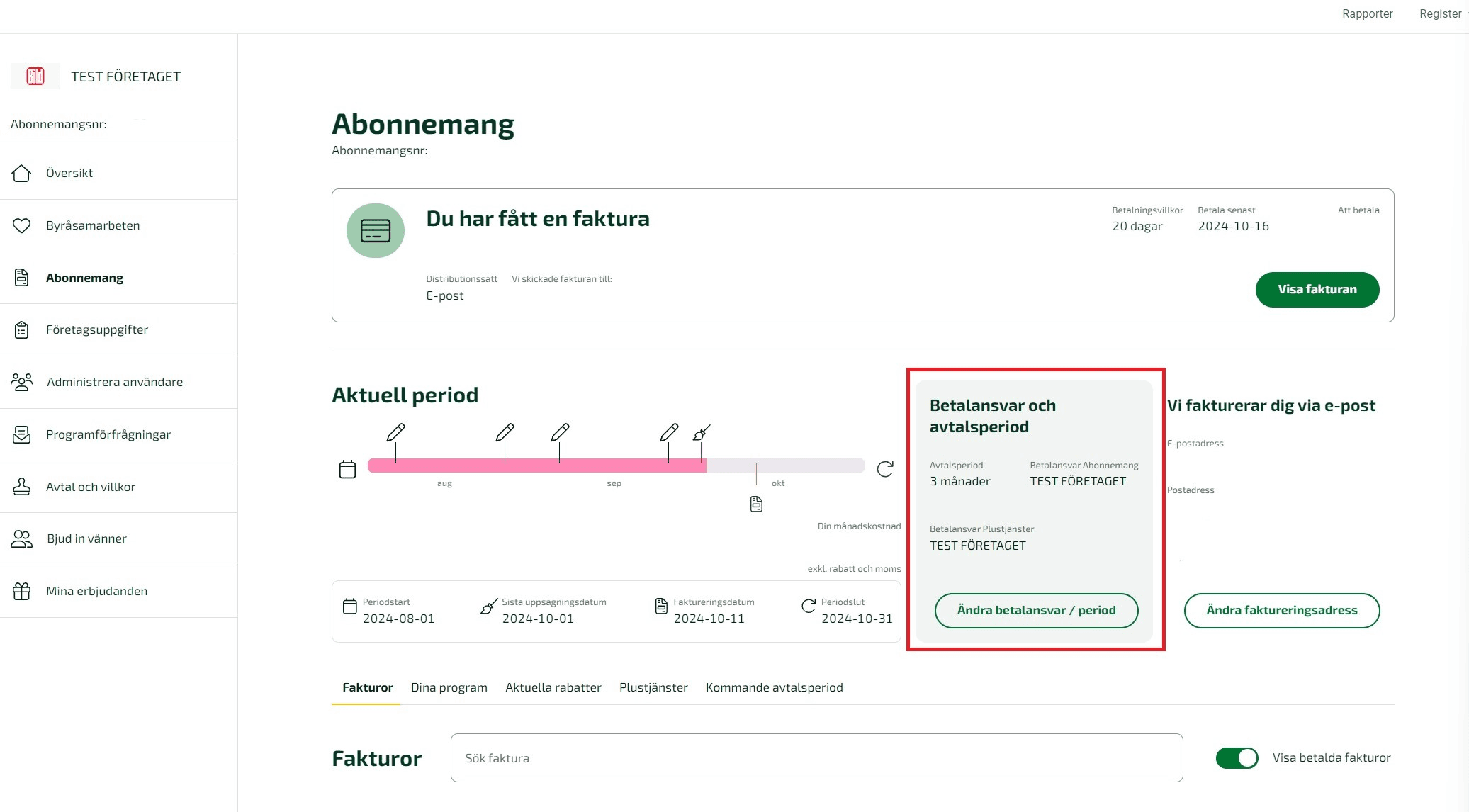Click the pink period progress bar
This screenshot has width=1469, height=812.
tap(537, 466)
